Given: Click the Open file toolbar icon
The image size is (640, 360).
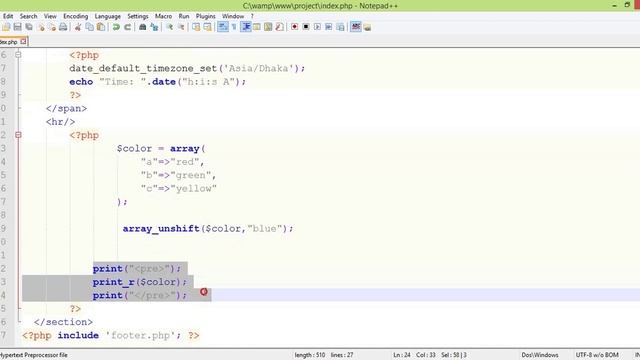Looking at the screenshot, I should click(6, 27).
